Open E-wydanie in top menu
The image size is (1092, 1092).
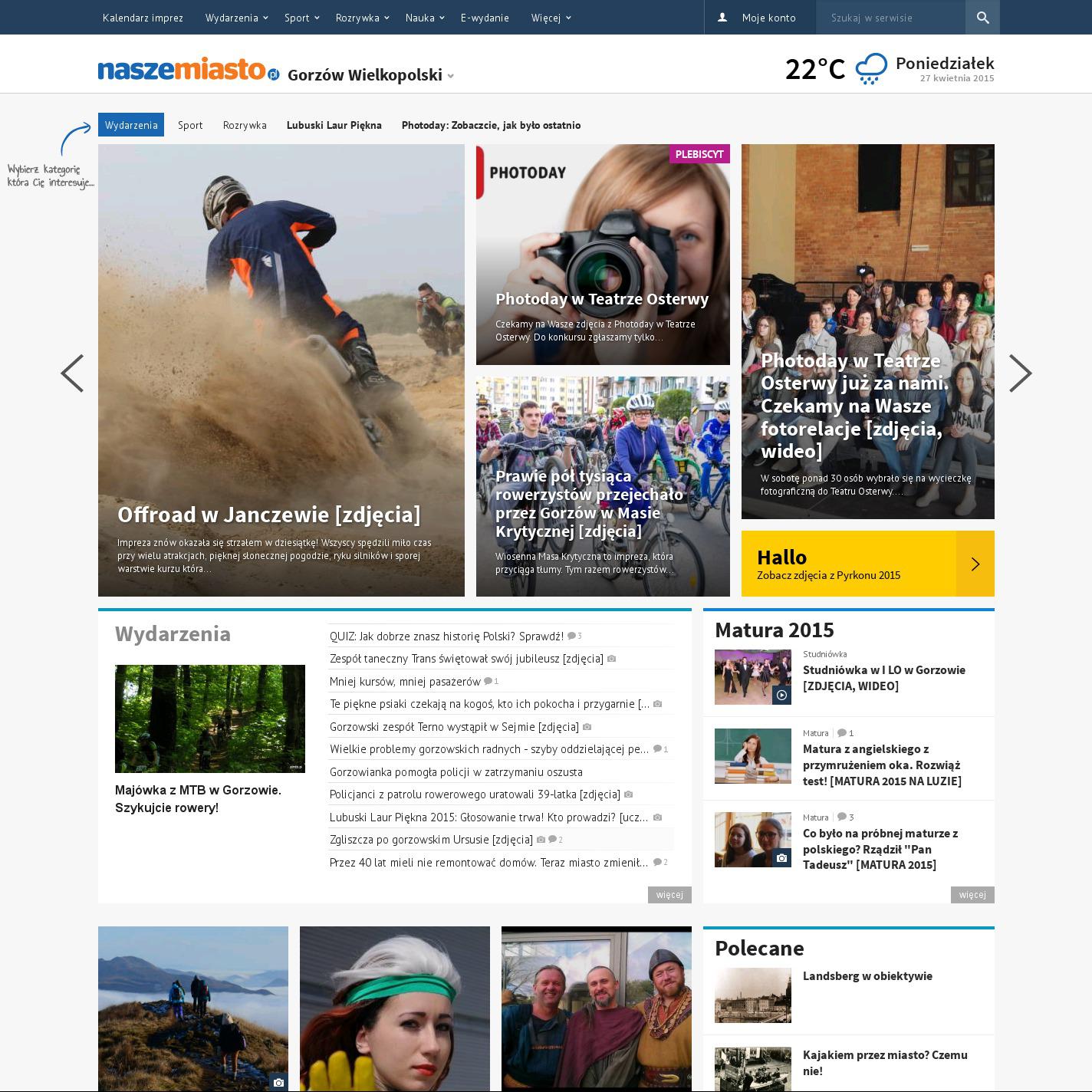tap(485, 18)
